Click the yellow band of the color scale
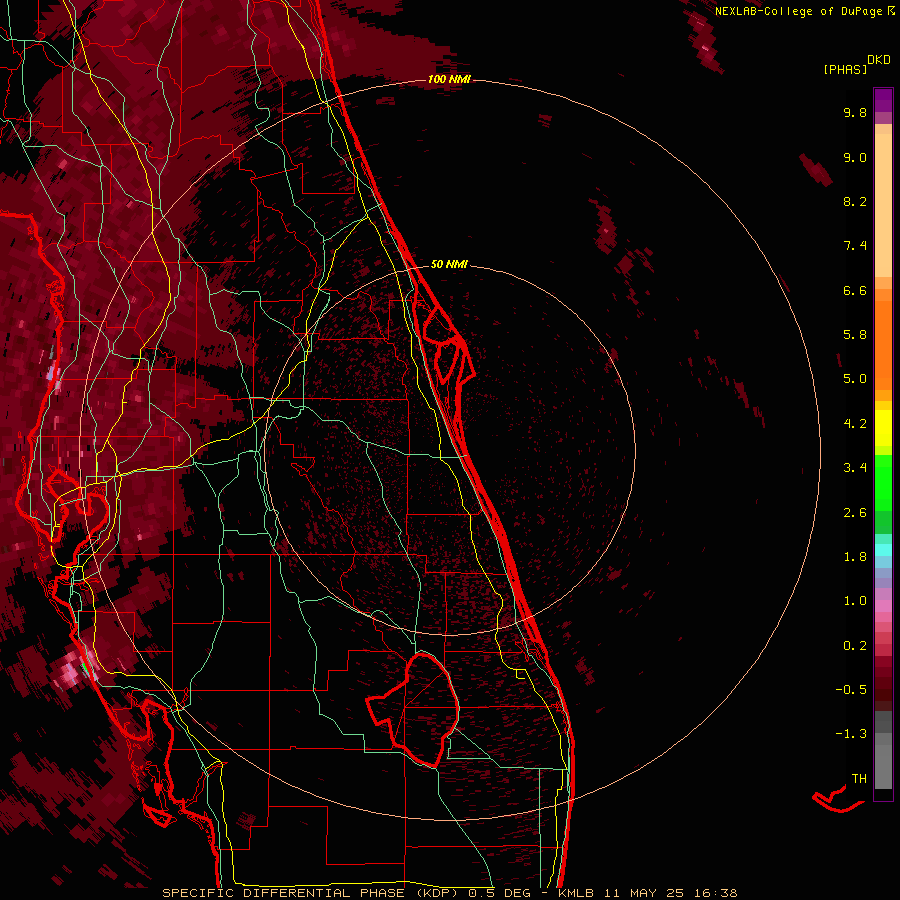Screen dimensions: 900x900 [x=883, y=428]
